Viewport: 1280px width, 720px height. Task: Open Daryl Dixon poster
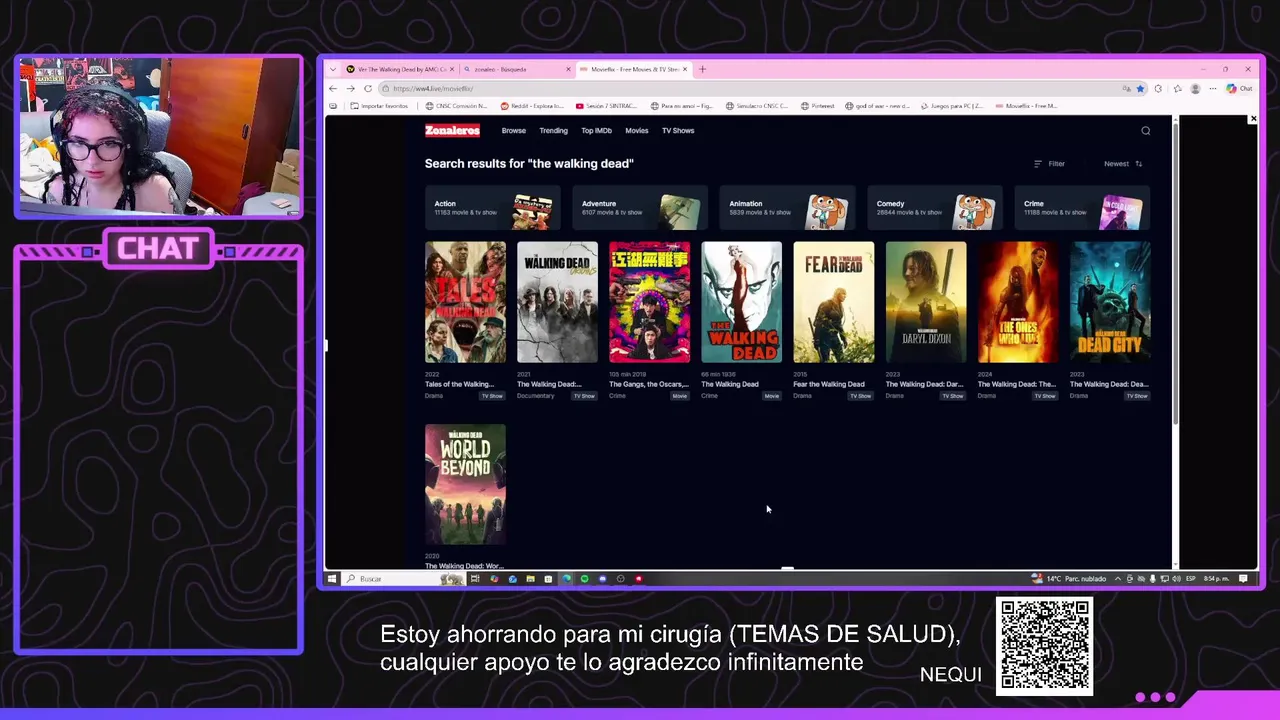tap(926, 302)
